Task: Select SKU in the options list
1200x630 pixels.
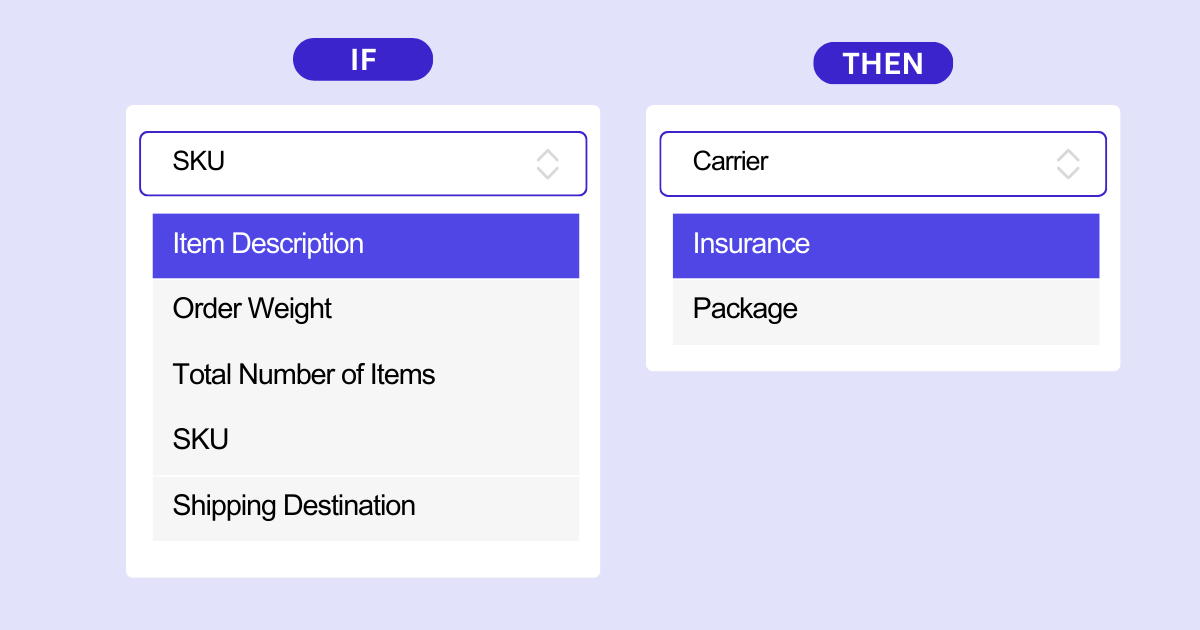Action: coord(366,440)
